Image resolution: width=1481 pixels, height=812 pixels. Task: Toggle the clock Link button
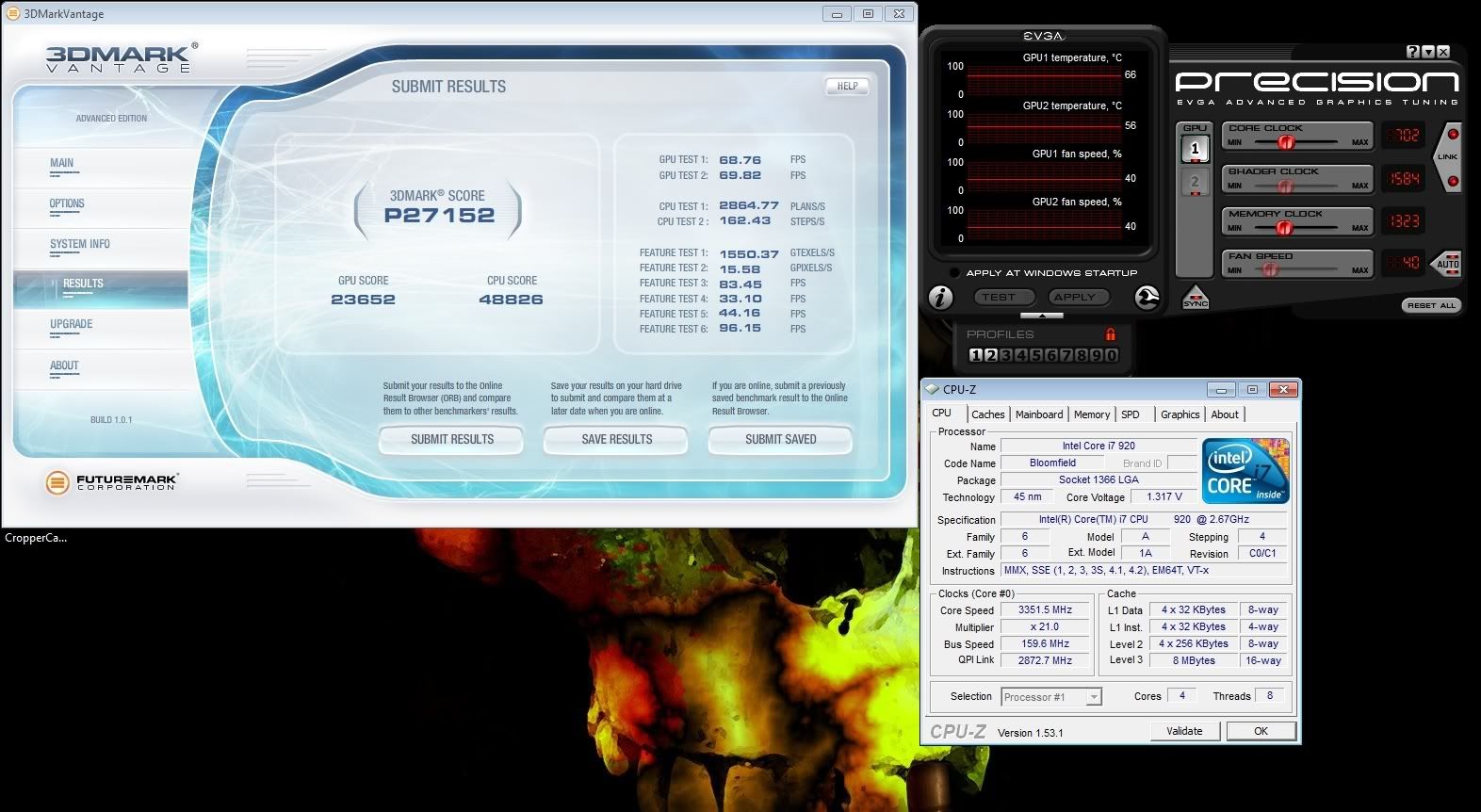(1448, 156)
